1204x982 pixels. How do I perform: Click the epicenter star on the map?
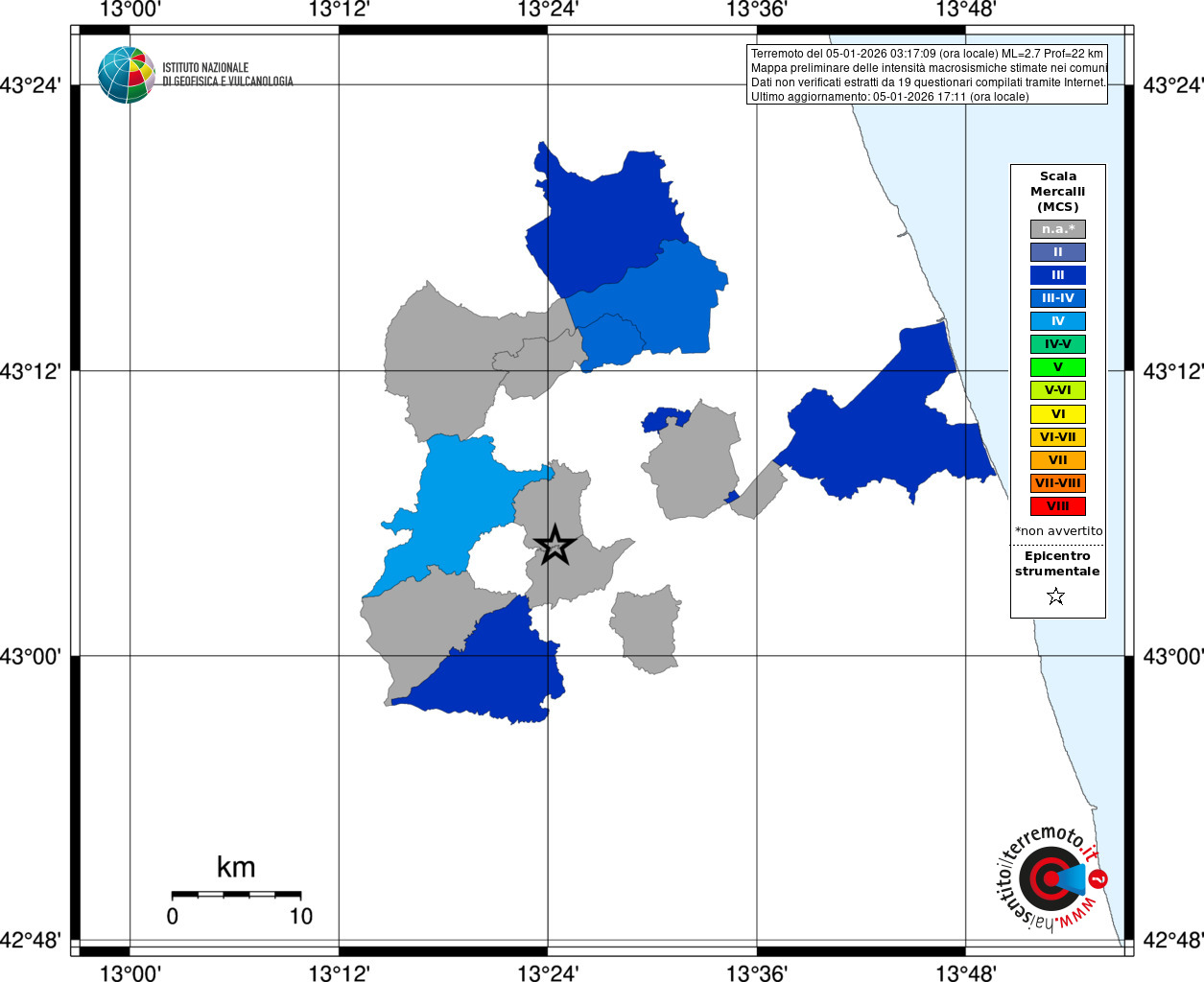point(555,546)
